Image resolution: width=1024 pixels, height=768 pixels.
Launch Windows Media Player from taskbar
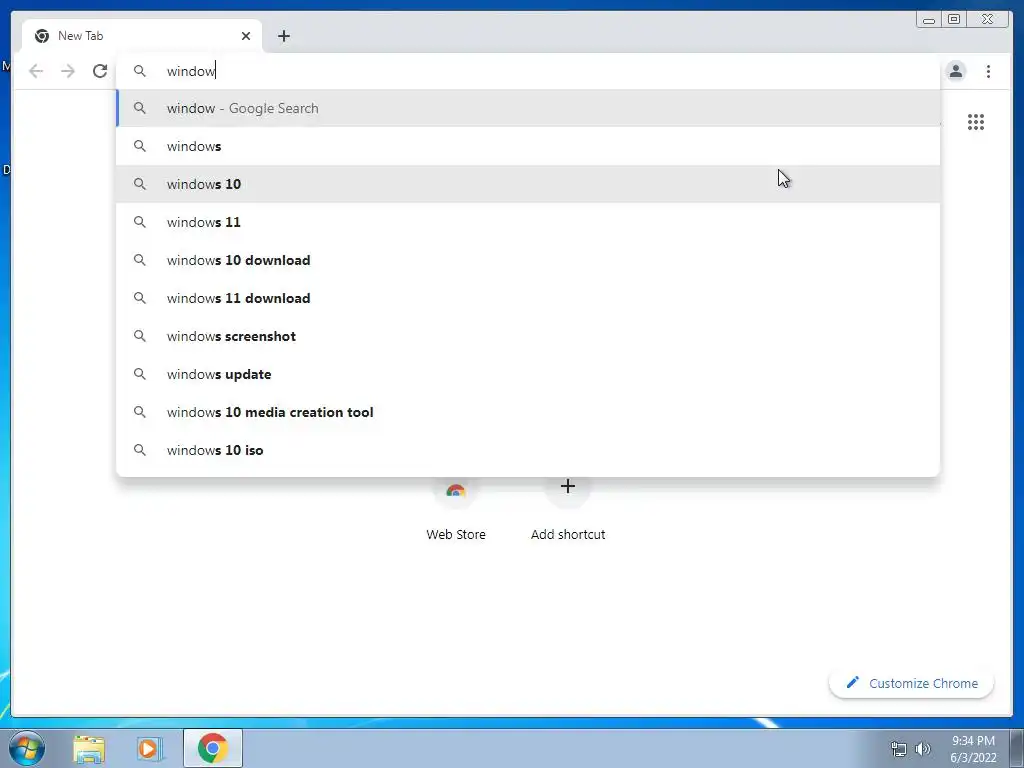149,749
